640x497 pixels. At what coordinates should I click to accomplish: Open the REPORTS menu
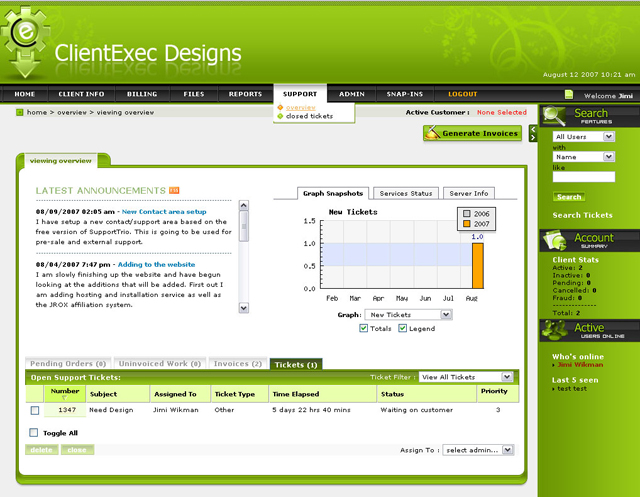click(245, 94)
